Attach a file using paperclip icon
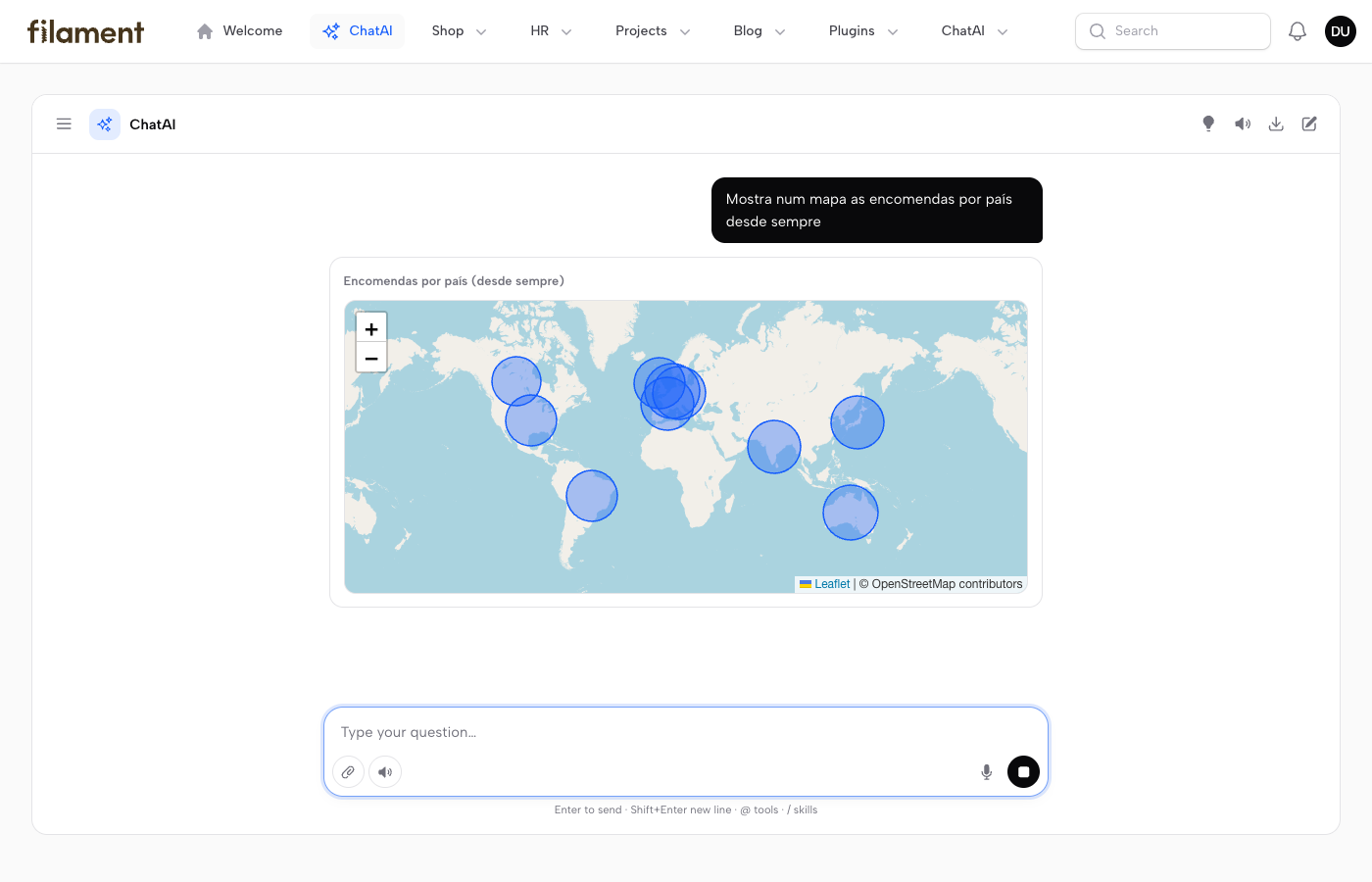 [348, 772]
